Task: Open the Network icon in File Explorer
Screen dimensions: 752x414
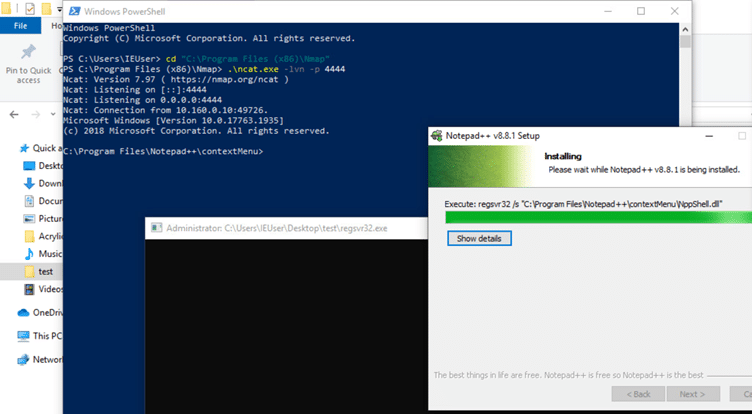Action: pos(24,359)
